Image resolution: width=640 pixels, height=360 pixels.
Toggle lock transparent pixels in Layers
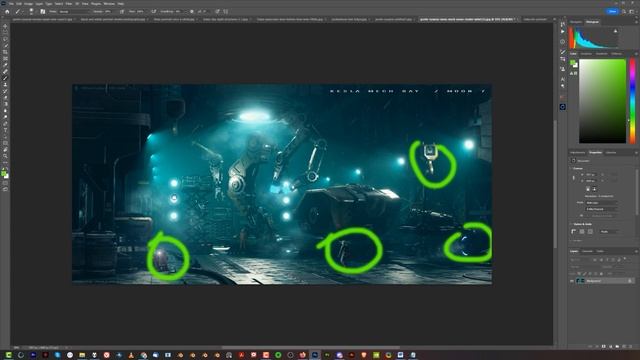tap(579, 273)
